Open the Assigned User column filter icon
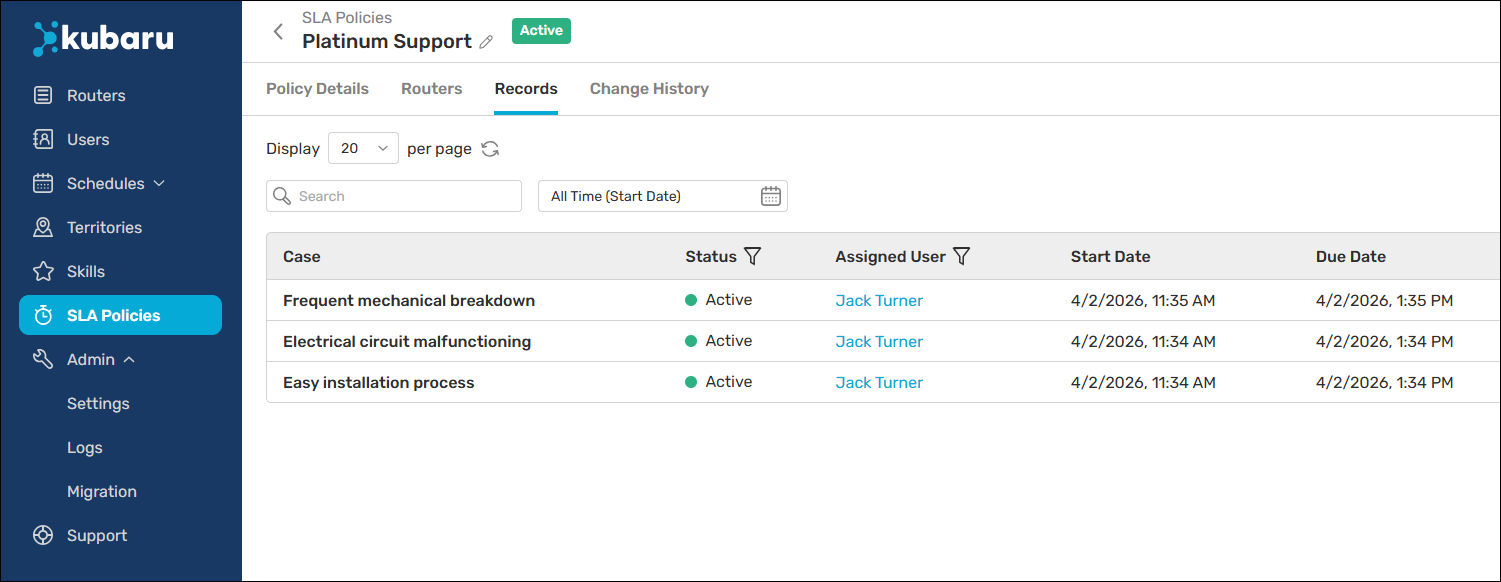This screenshot has width=1501, height=582. point(961,257)
